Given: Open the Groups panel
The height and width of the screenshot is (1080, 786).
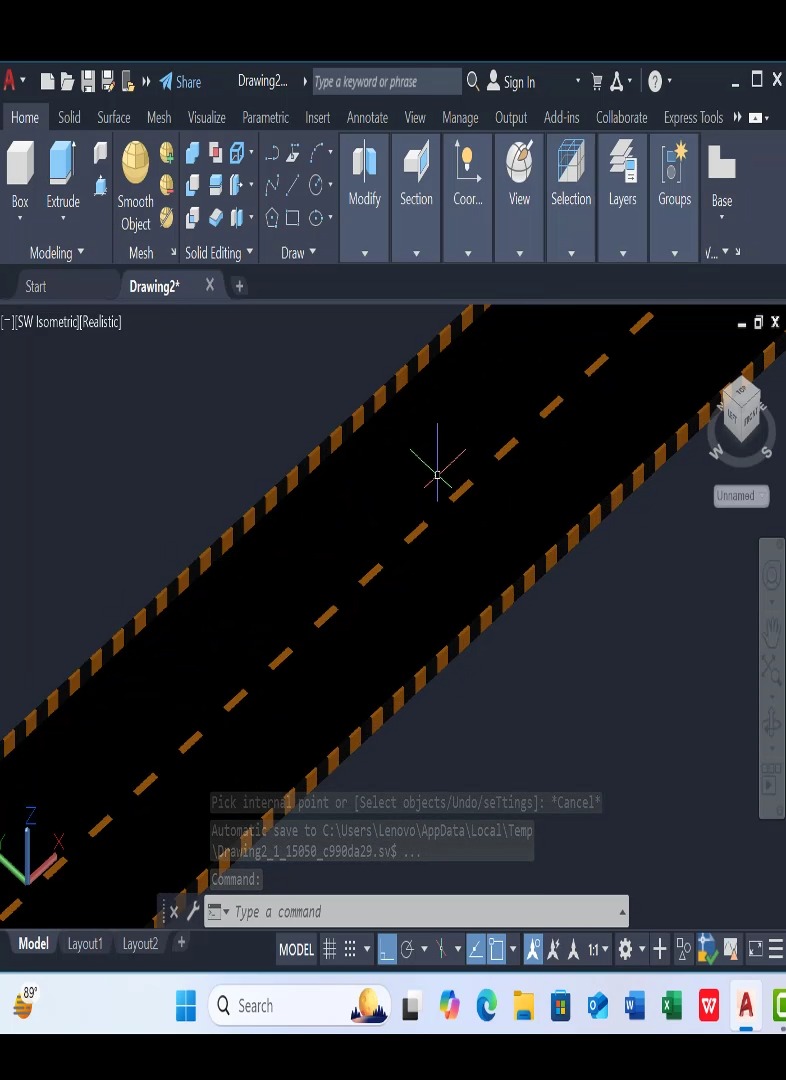Looking at the screenshot, I should coord(674,198).
